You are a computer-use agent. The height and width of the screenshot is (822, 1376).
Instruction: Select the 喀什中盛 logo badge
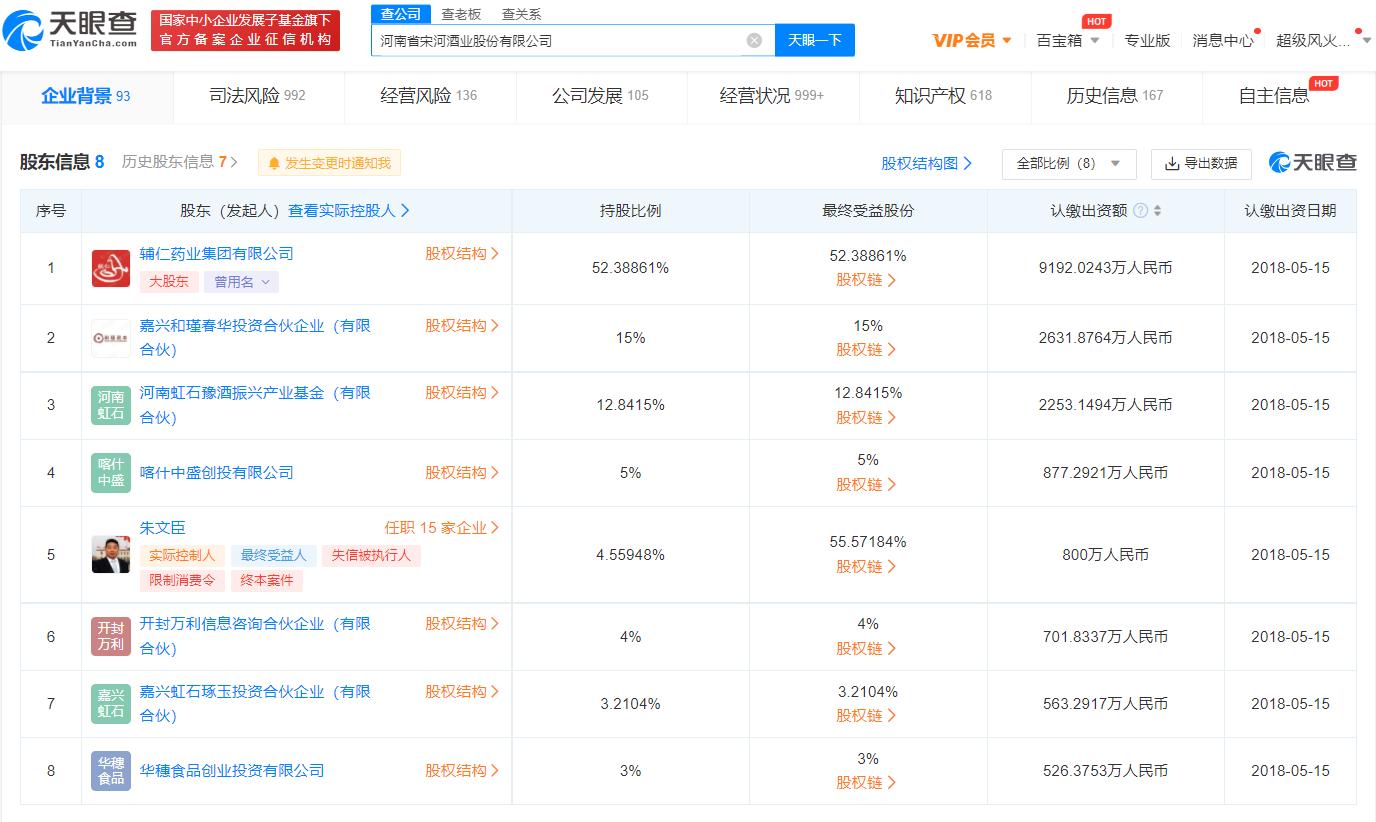pos(111,473)
